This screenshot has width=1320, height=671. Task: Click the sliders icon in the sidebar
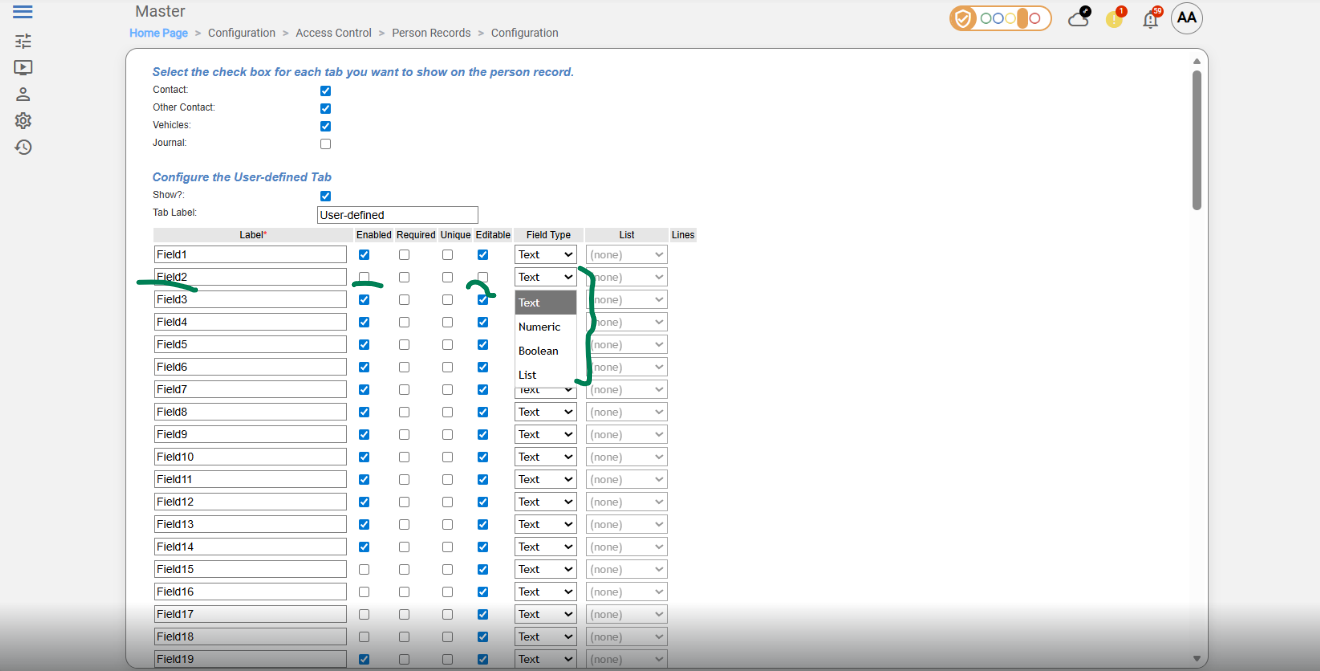point(23,41)
